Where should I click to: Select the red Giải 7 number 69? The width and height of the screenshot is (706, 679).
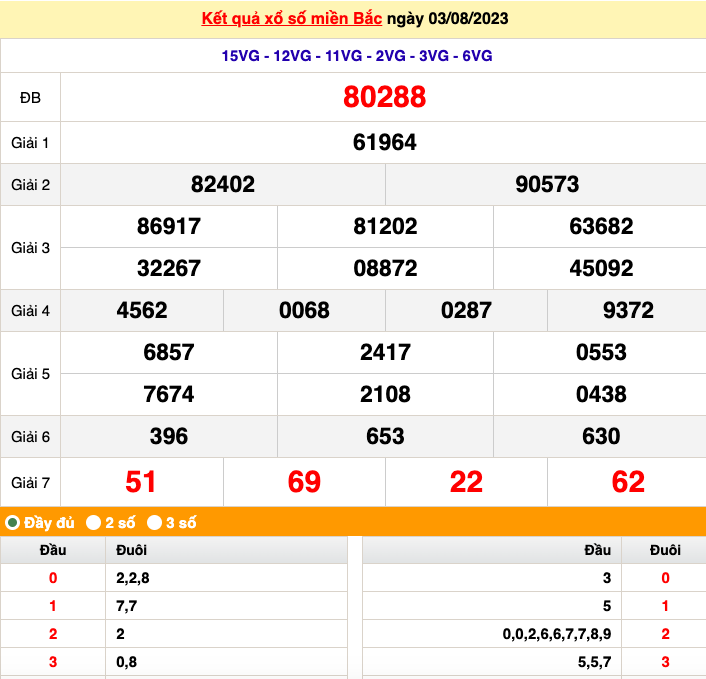click(x=304, y=482)
